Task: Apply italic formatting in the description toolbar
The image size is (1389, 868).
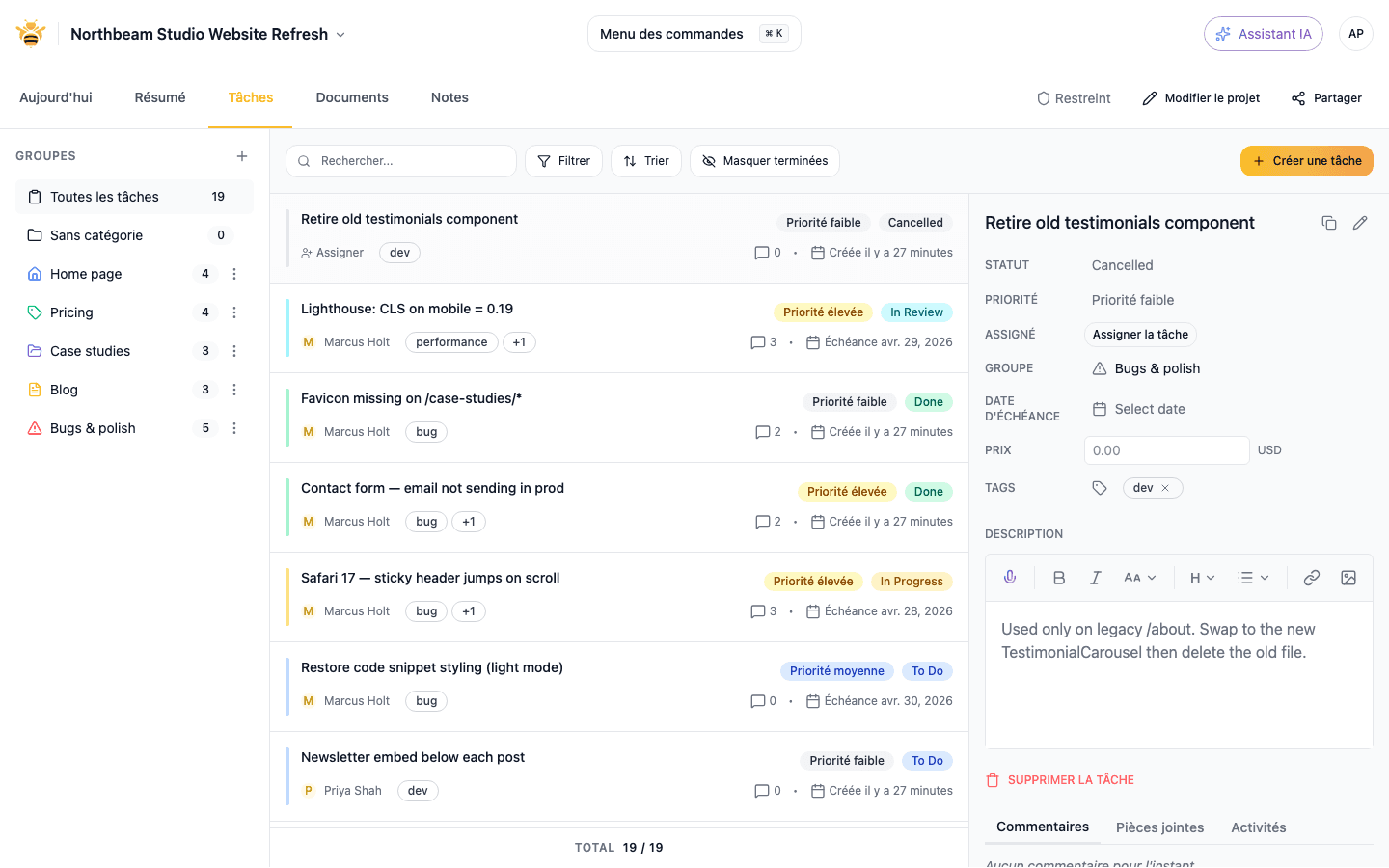Action: [1095, 577]
